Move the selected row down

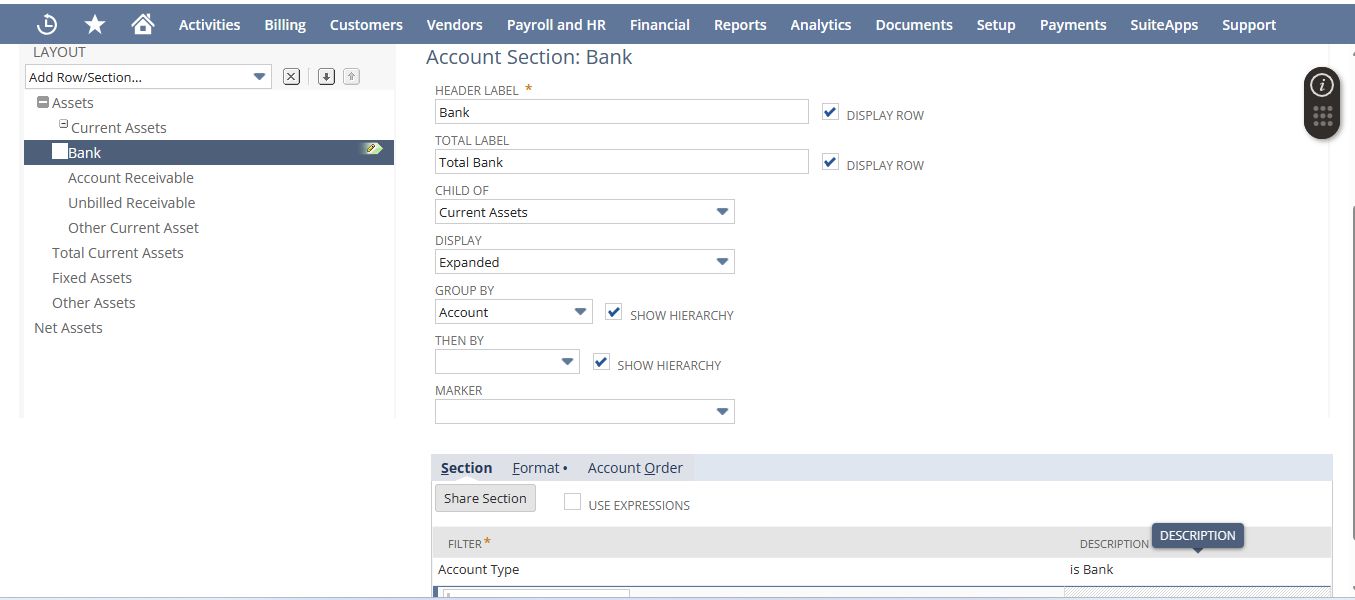pos(326,77)
